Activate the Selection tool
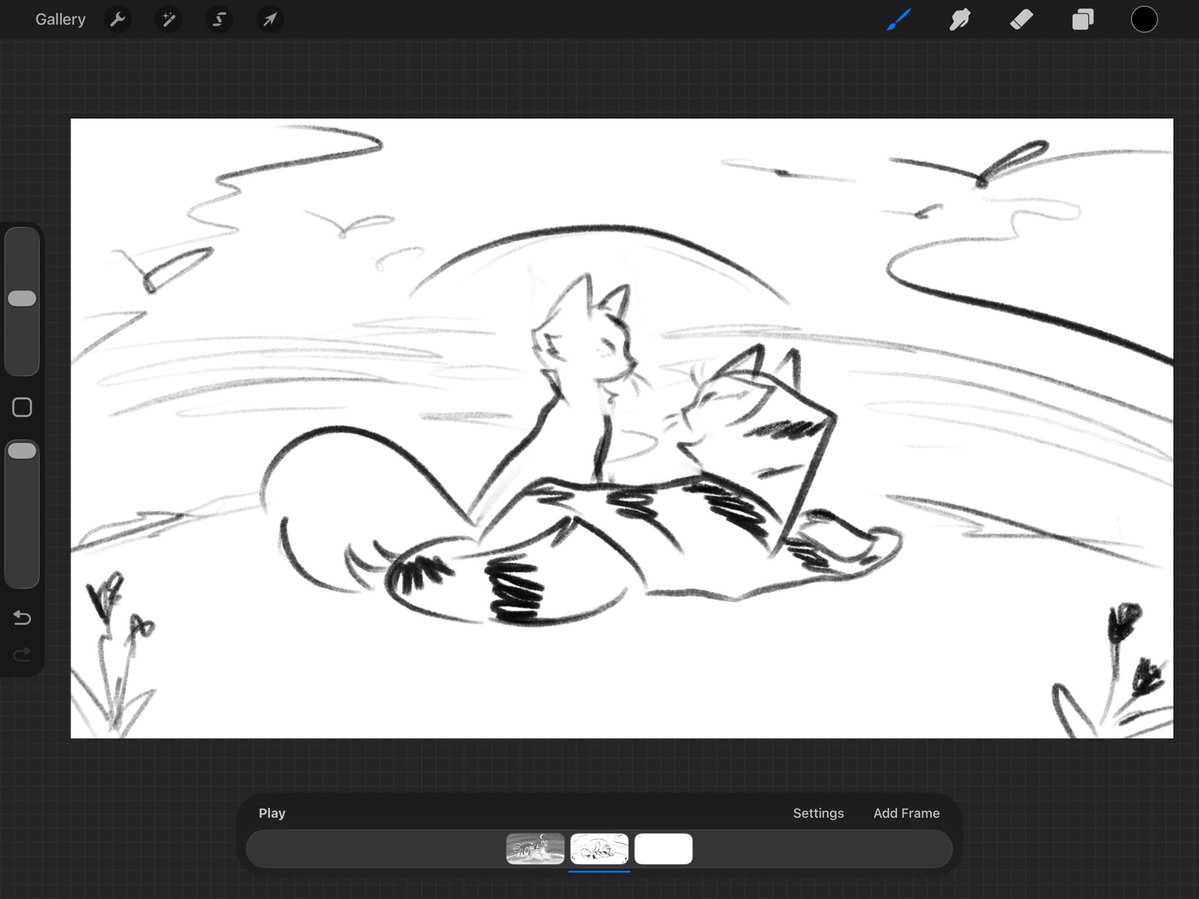Image resolution: width=1199 pixels, height=899 pixels. click(x=219, y=19)
